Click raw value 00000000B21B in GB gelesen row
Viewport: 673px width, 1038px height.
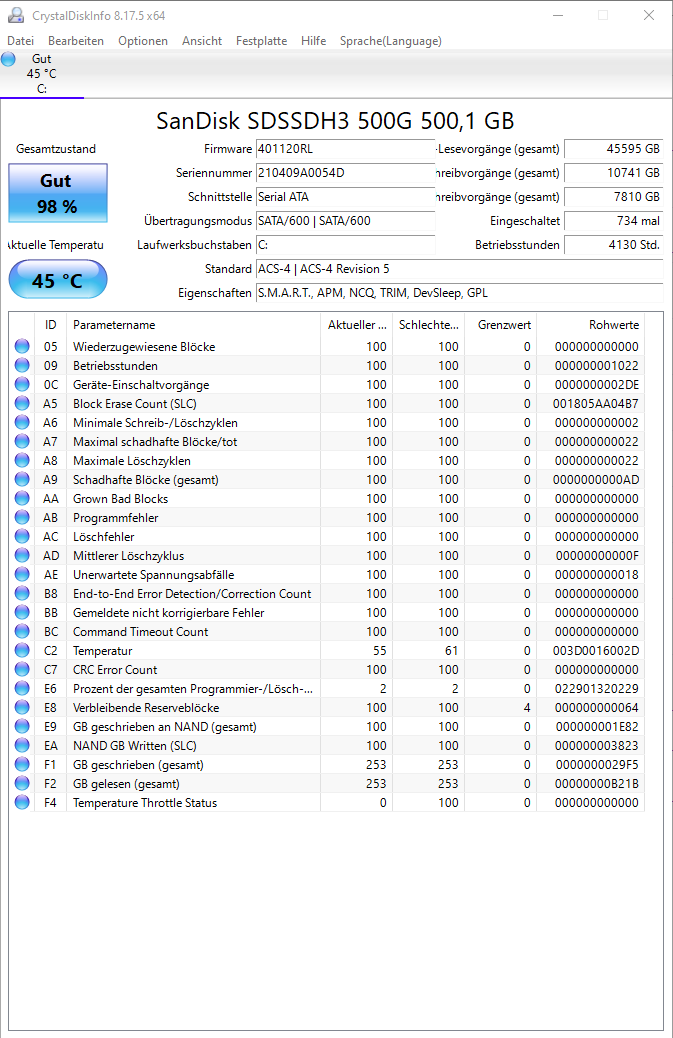click(x=596, y=784)
